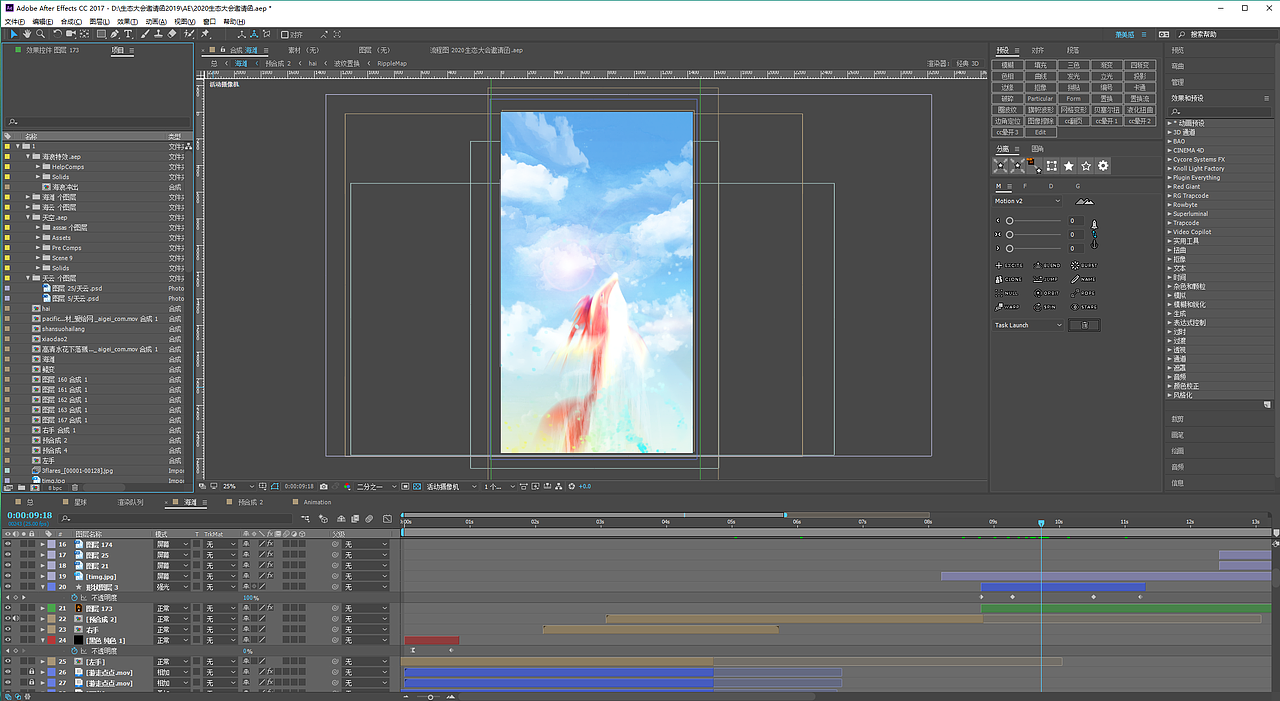Toggle visibility of layer 23 右手

[x=8, y=630]
